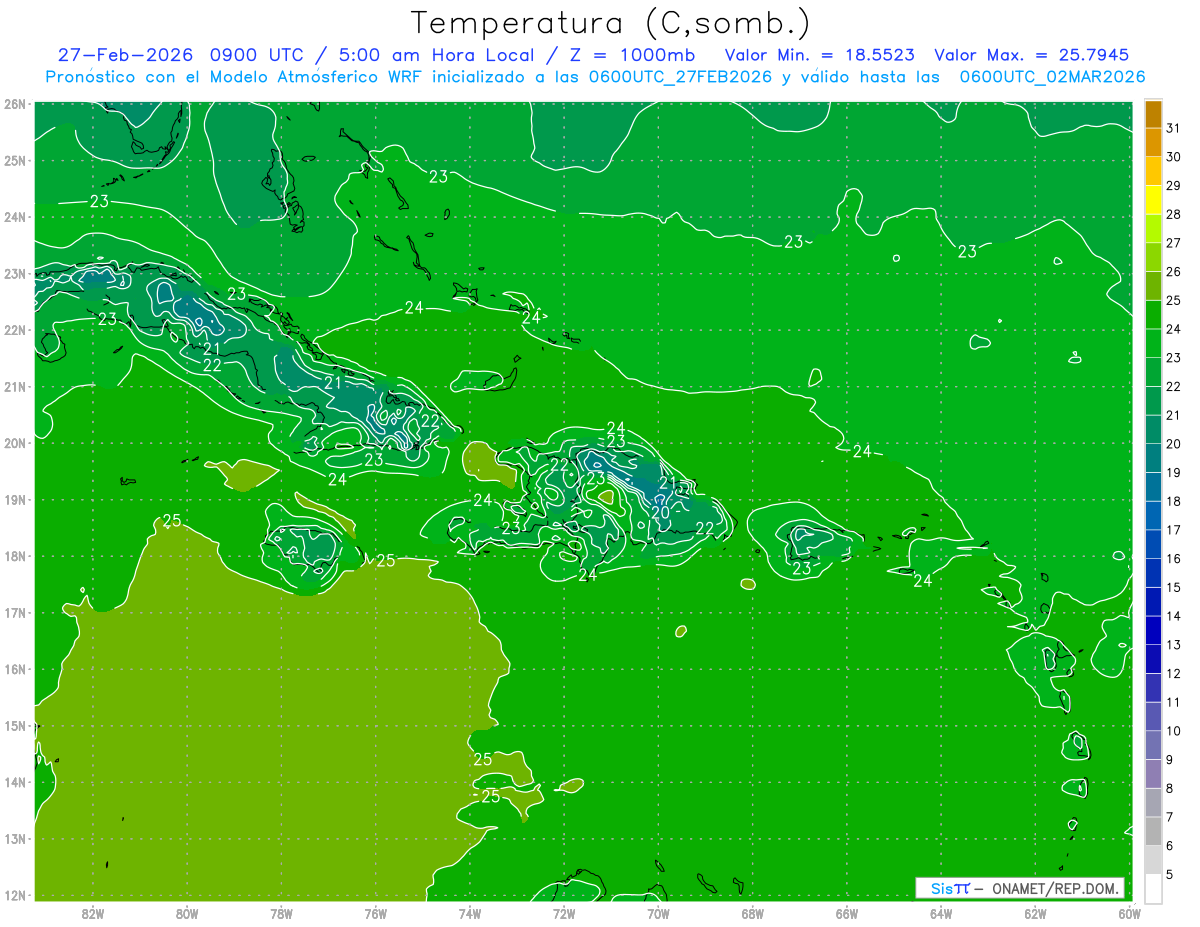
Task: Click the legend swatch between 18 and 19
Action: (1154, 487)
